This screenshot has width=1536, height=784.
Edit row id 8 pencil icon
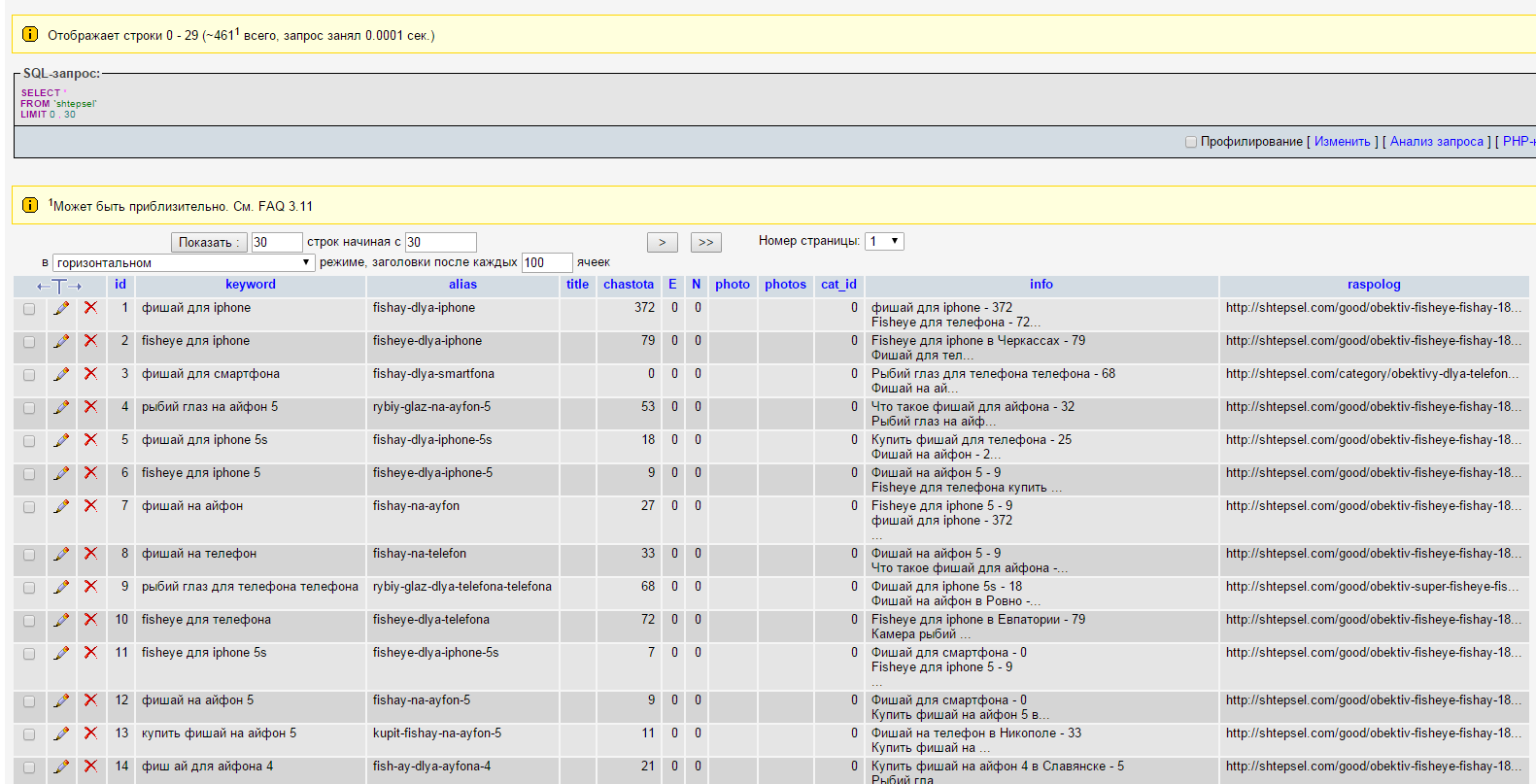pos(61,554)
